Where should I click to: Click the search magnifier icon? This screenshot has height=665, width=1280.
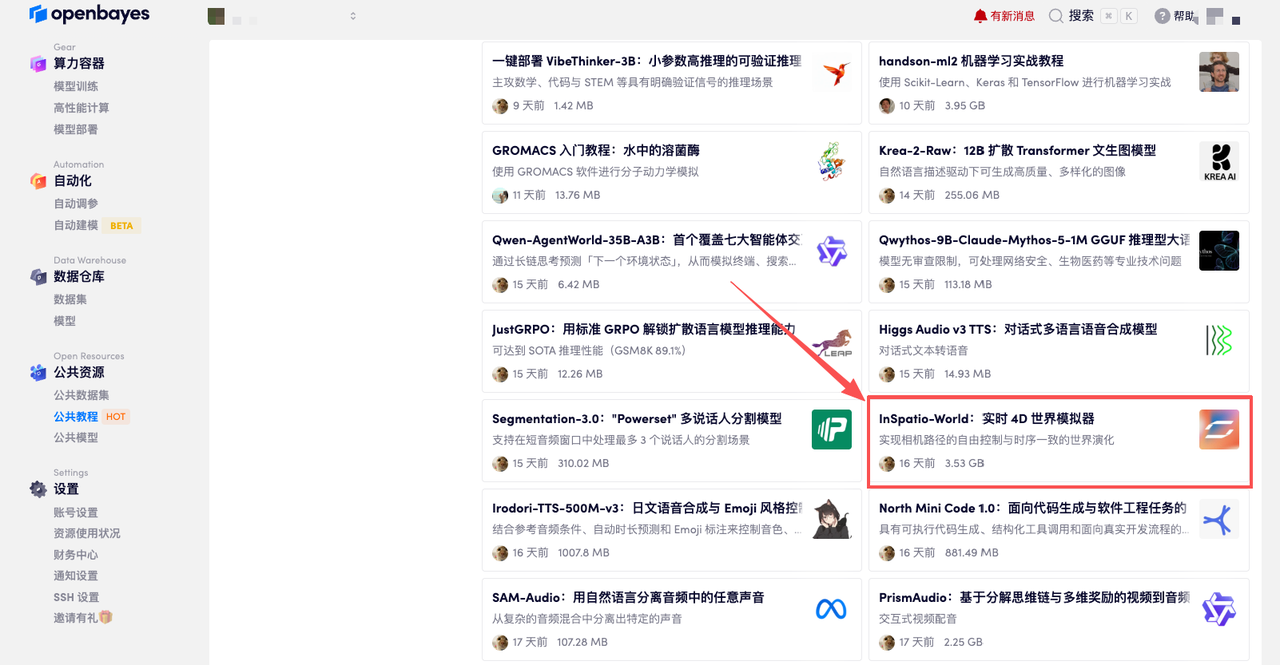(x=1056, y=16)
